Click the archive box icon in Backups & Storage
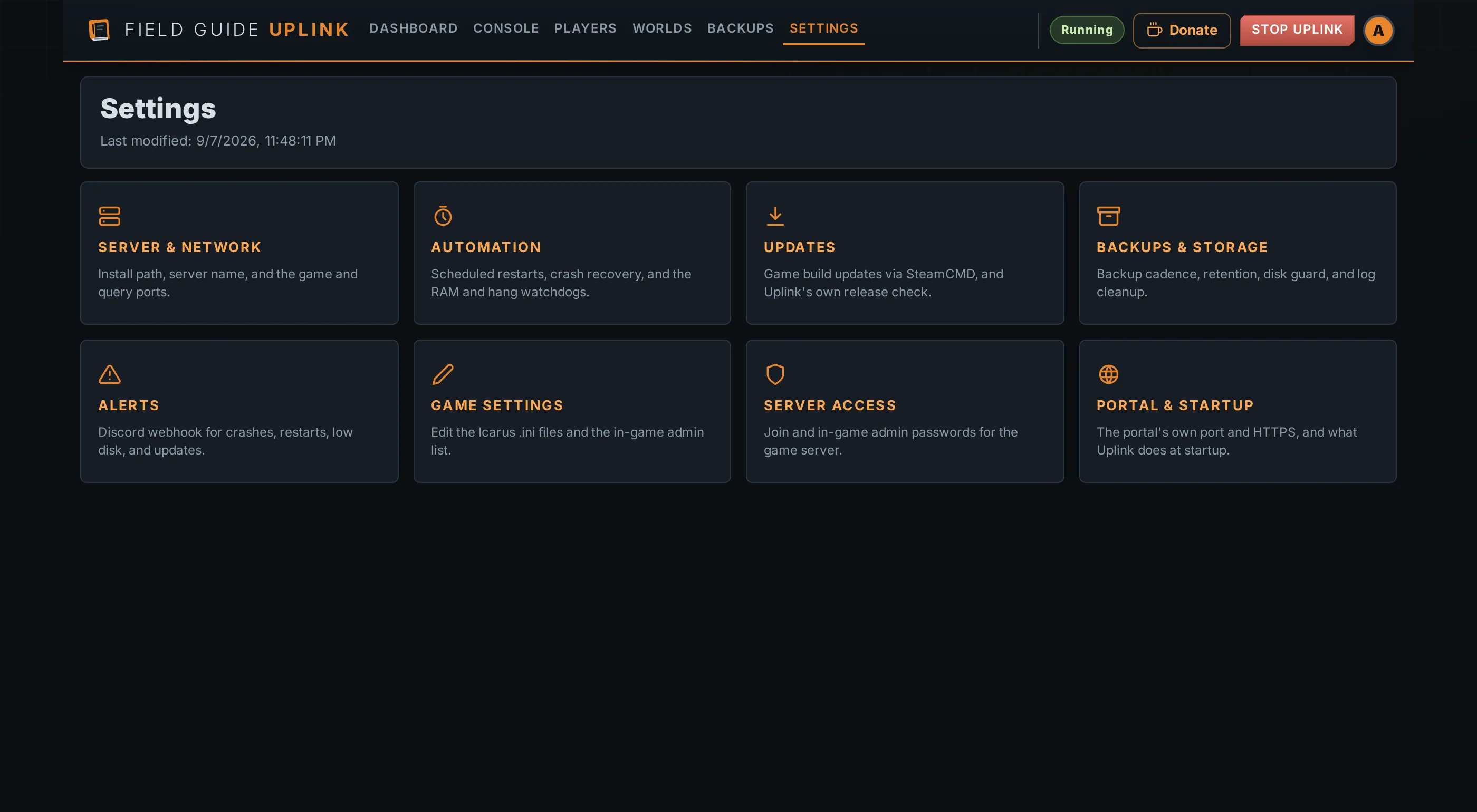 click(1108, 216)
